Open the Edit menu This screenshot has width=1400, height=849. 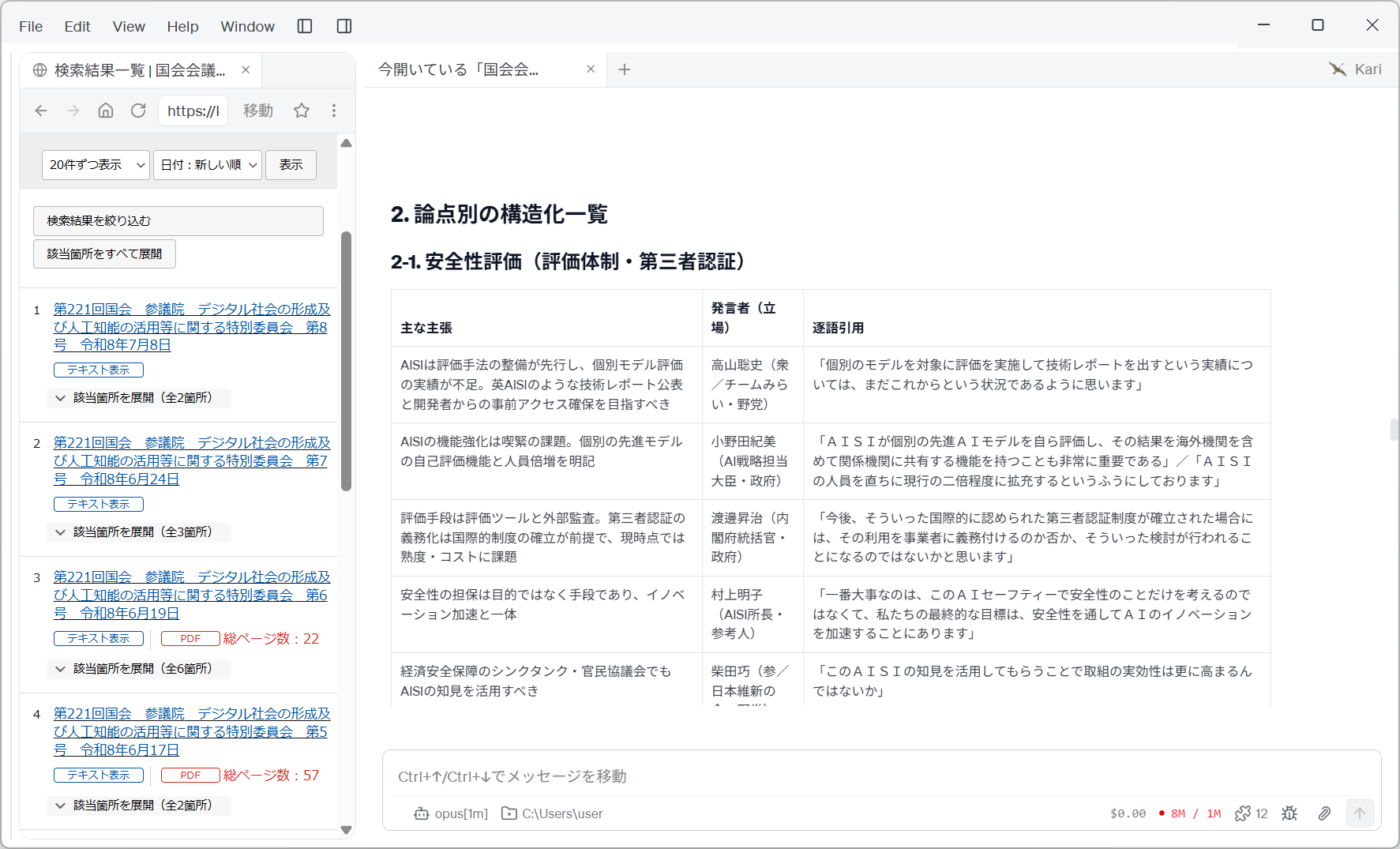(77, 26)
